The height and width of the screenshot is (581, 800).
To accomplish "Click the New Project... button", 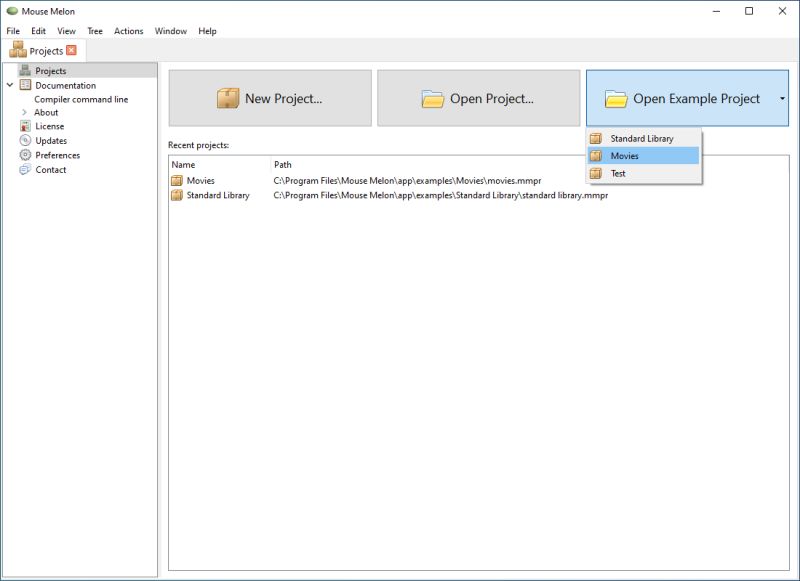I will point(270,98).
